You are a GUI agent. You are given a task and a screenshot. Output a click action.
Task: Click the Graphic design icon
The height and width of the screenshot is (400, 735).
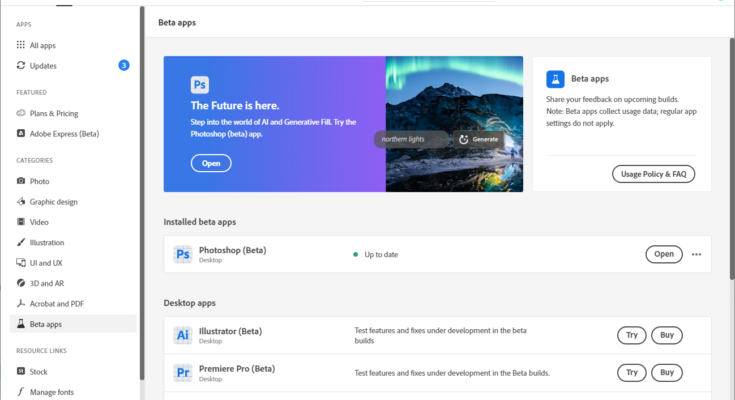pos(21,201)
